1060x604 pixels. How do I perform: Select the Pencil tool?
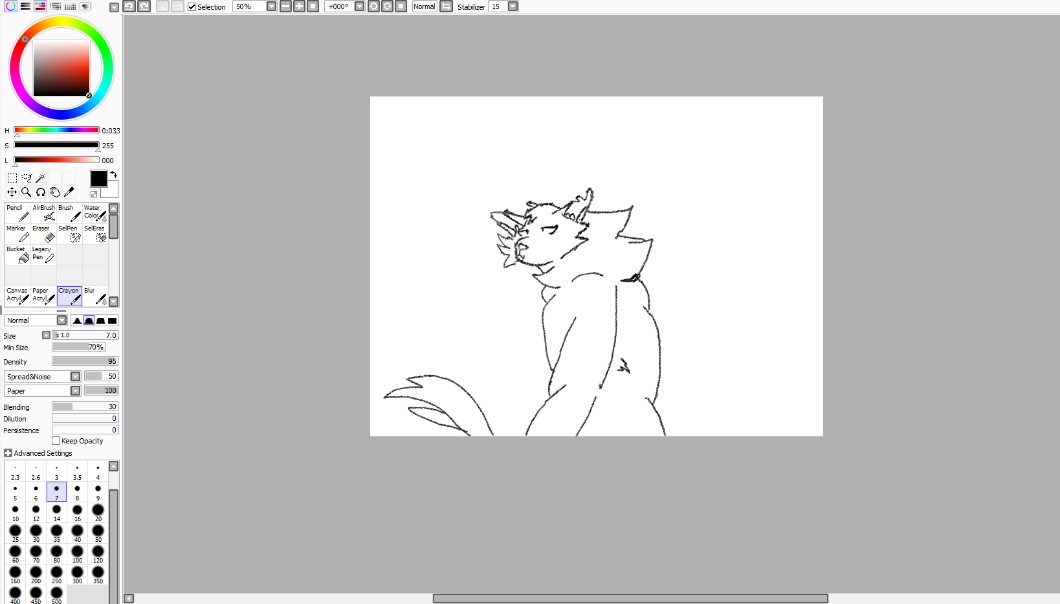(17, 213)
